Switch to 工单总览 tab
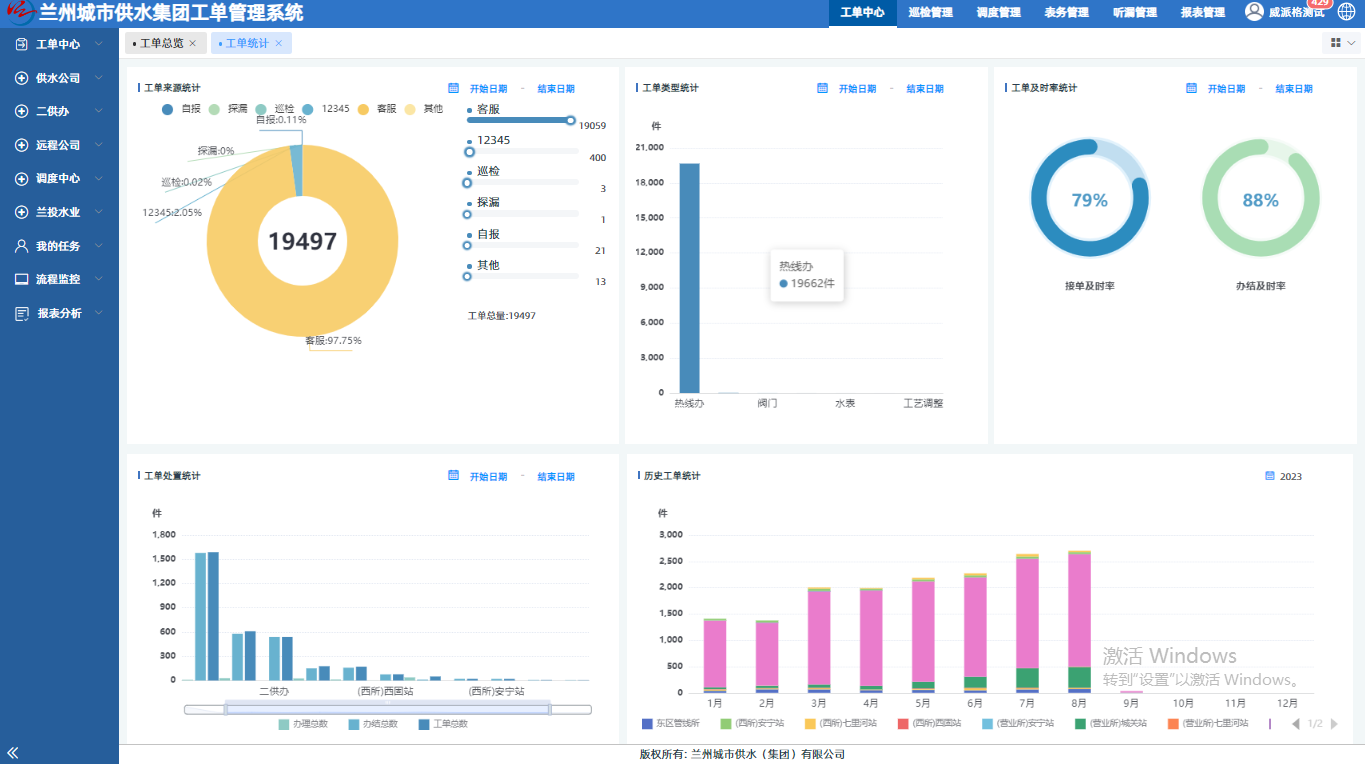Image resolution: width=1365 pixels, height=764 pixels. point(161,43)
